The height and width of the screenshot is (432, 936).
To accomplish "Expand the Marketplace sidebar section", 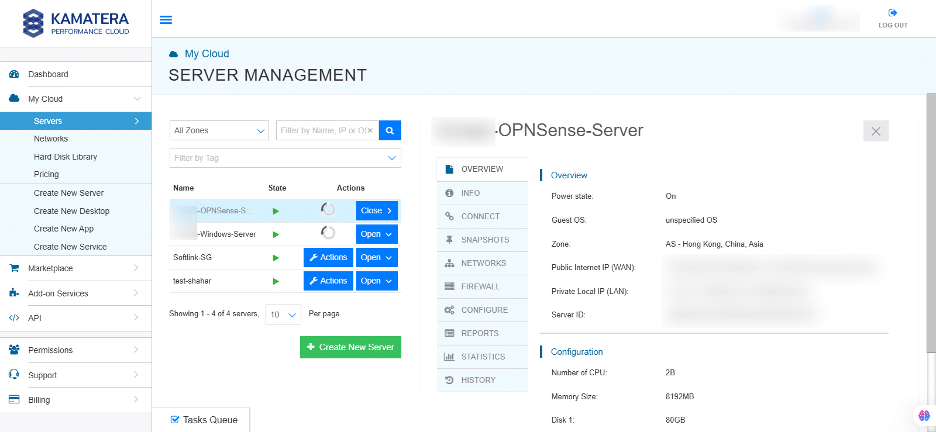I will pyautogui.click(x=136, y=269).
